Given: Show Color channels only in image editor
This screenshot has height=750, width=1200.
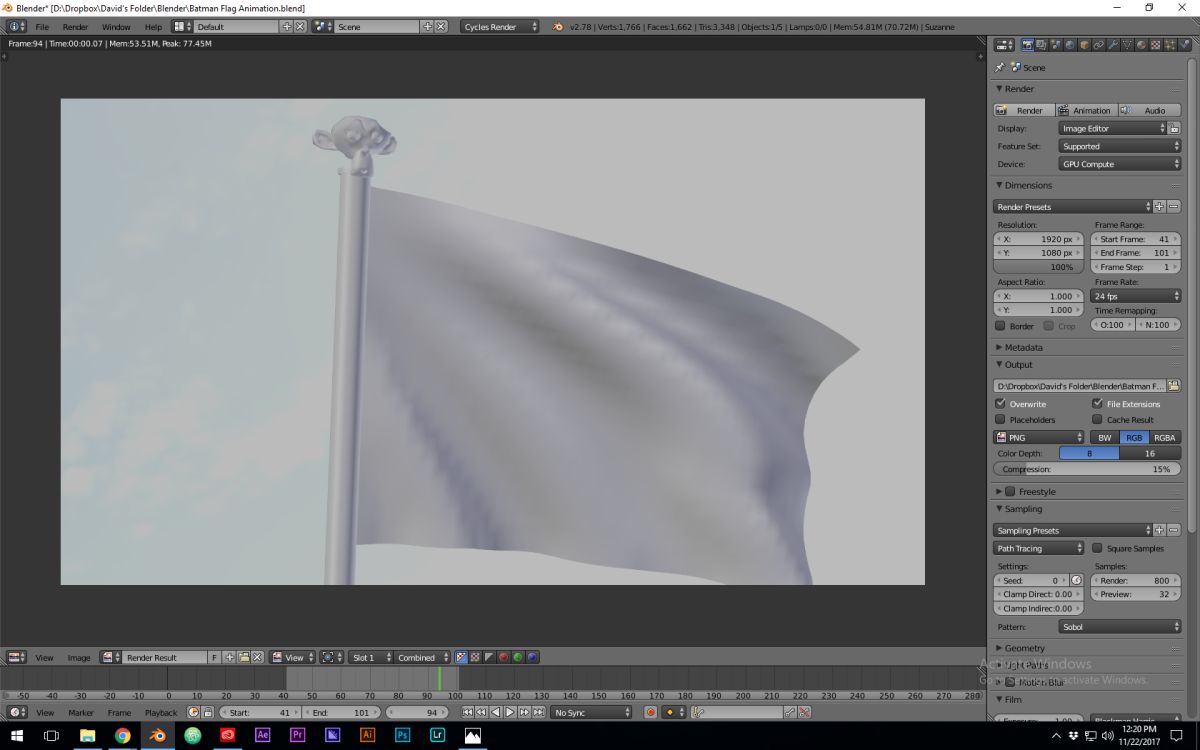Looking at the screenshot, I should point(476,657).
